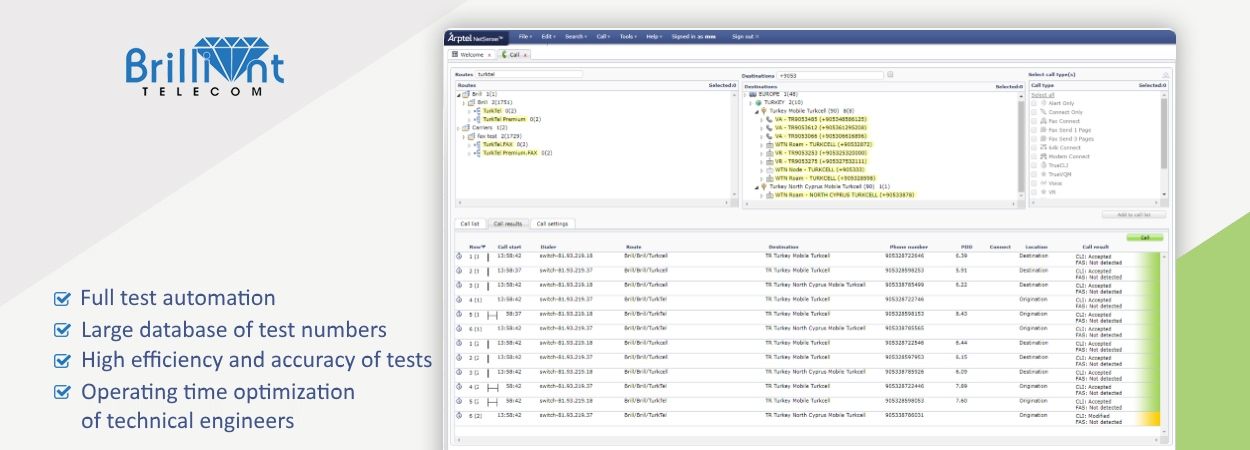1250x450 pixels.
Task: Tick the TrueCLI checkbox
Action: [1034, 166]
